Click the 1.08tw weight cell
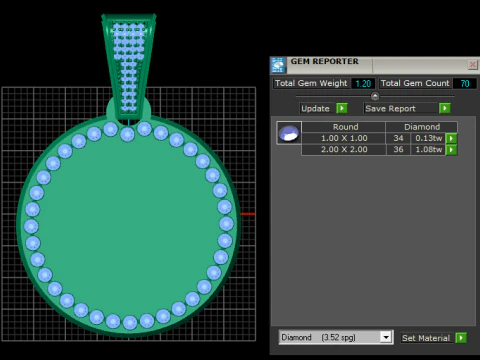 tap(428, 150)
